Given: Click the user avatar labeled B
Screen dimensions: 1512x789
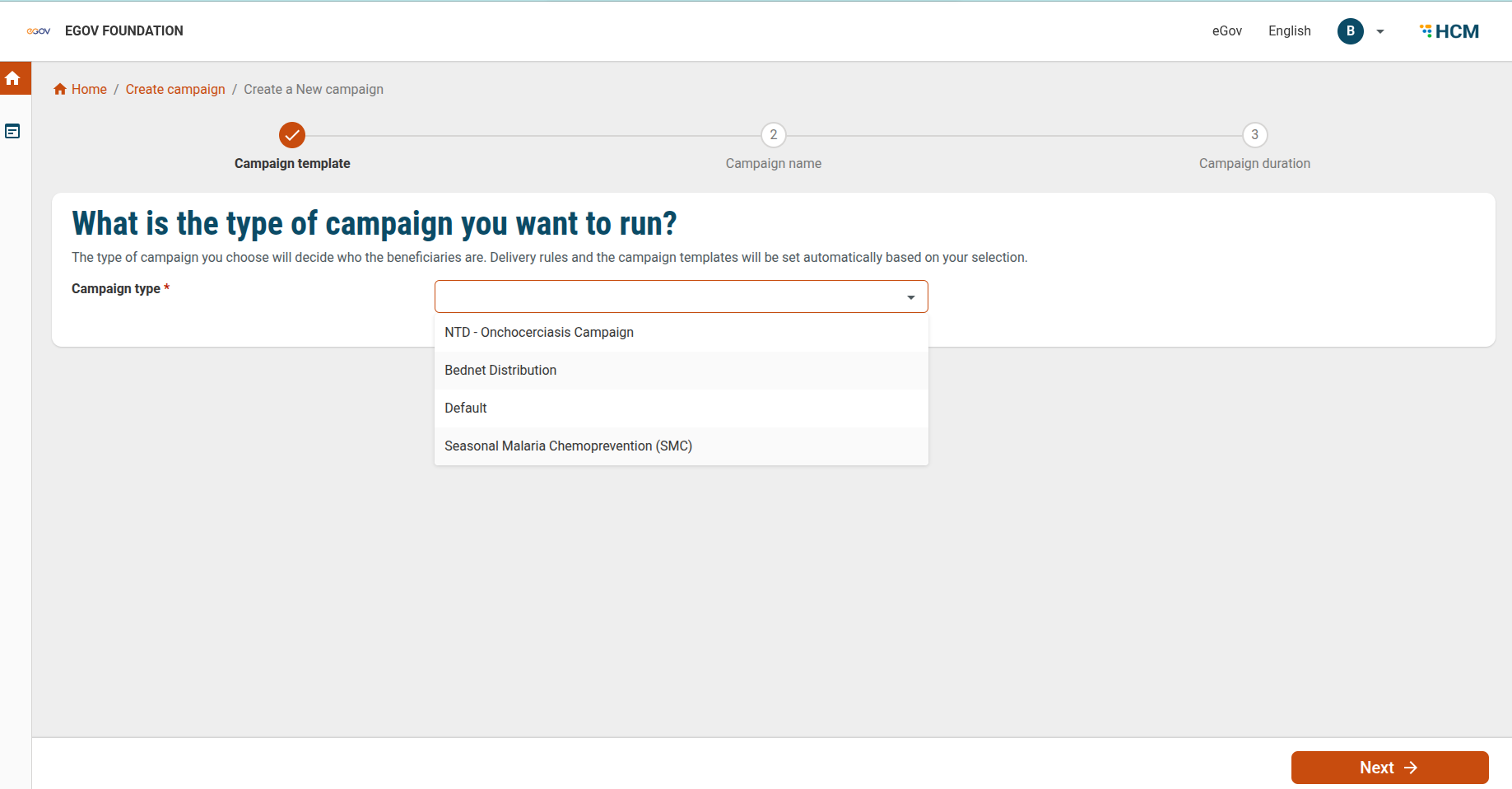Looking at the screenshot, I should (x=1350, y=31).
